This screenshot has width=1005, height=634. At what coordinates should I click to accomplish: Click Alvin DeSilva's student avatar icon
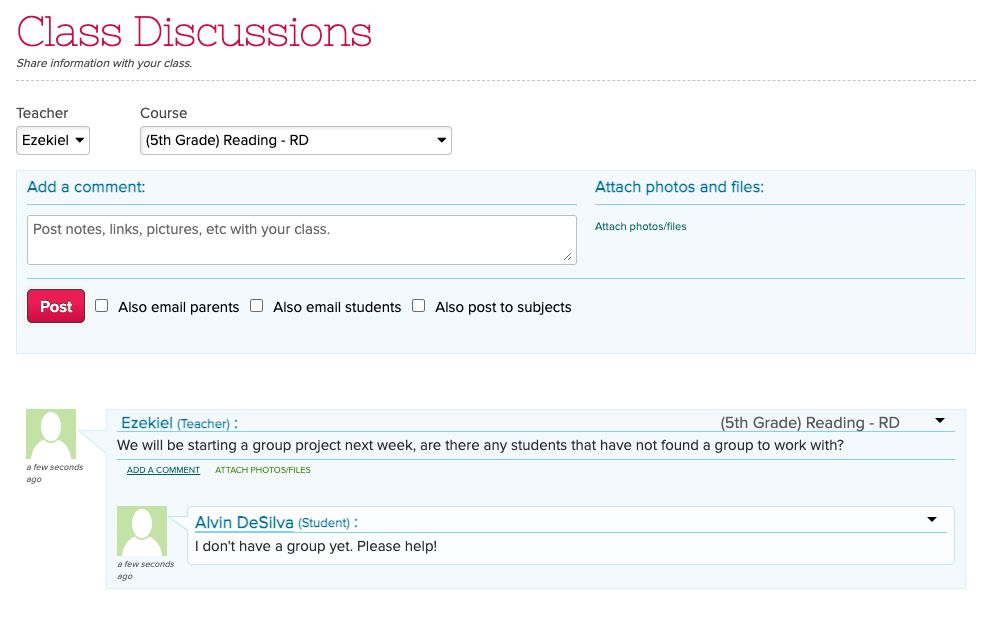coord(142,531)
